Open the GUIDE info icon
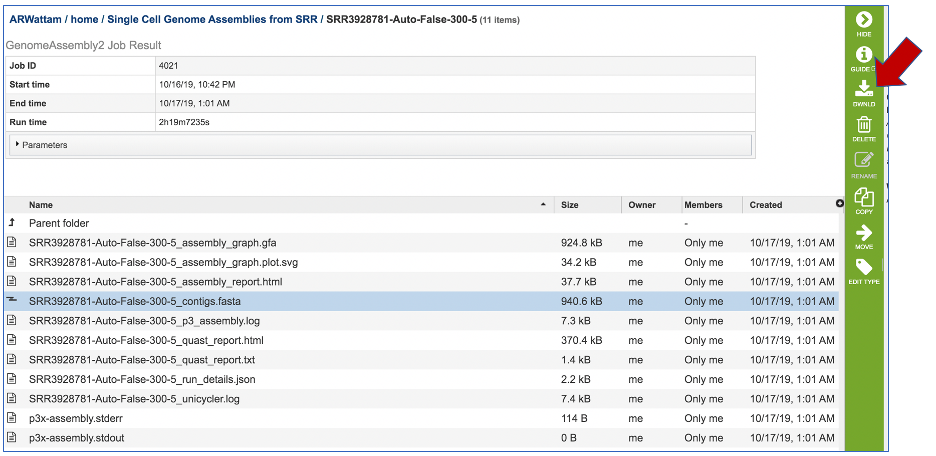Viewport: 936px width, 456px height. click(x=864, y=55)
